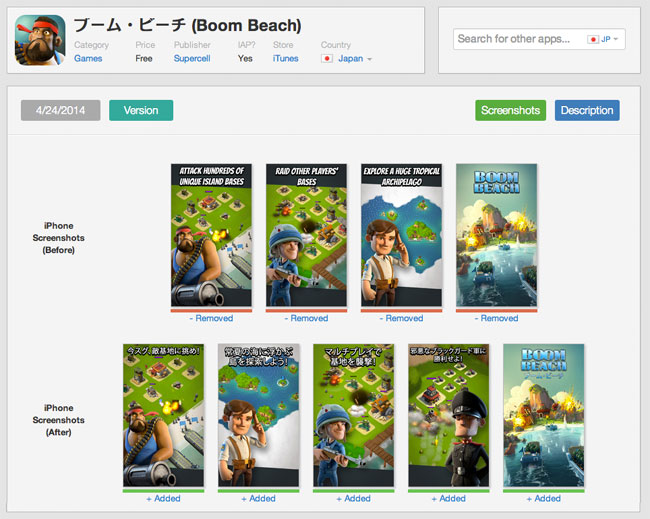Click the 'iPhone Screenshots (Before)' label
This screenshot has width=650, height=519.
click(x=58, y=238)
